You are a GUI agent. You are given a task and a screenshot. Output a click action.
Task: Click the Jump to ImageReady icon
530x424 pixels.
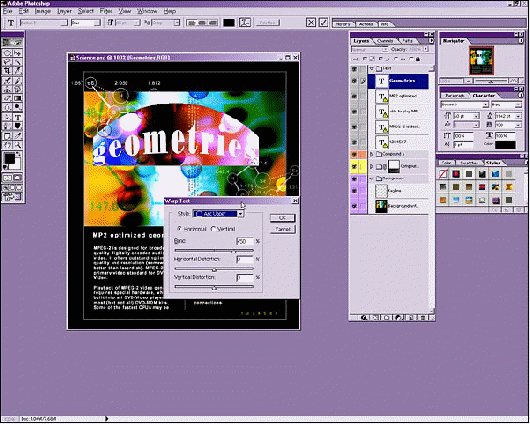(13, 196)
